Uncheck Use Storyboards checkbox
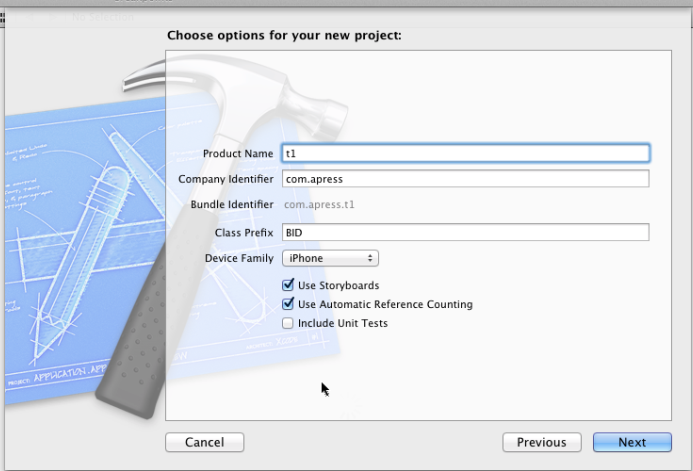 [x=288, y=285]
